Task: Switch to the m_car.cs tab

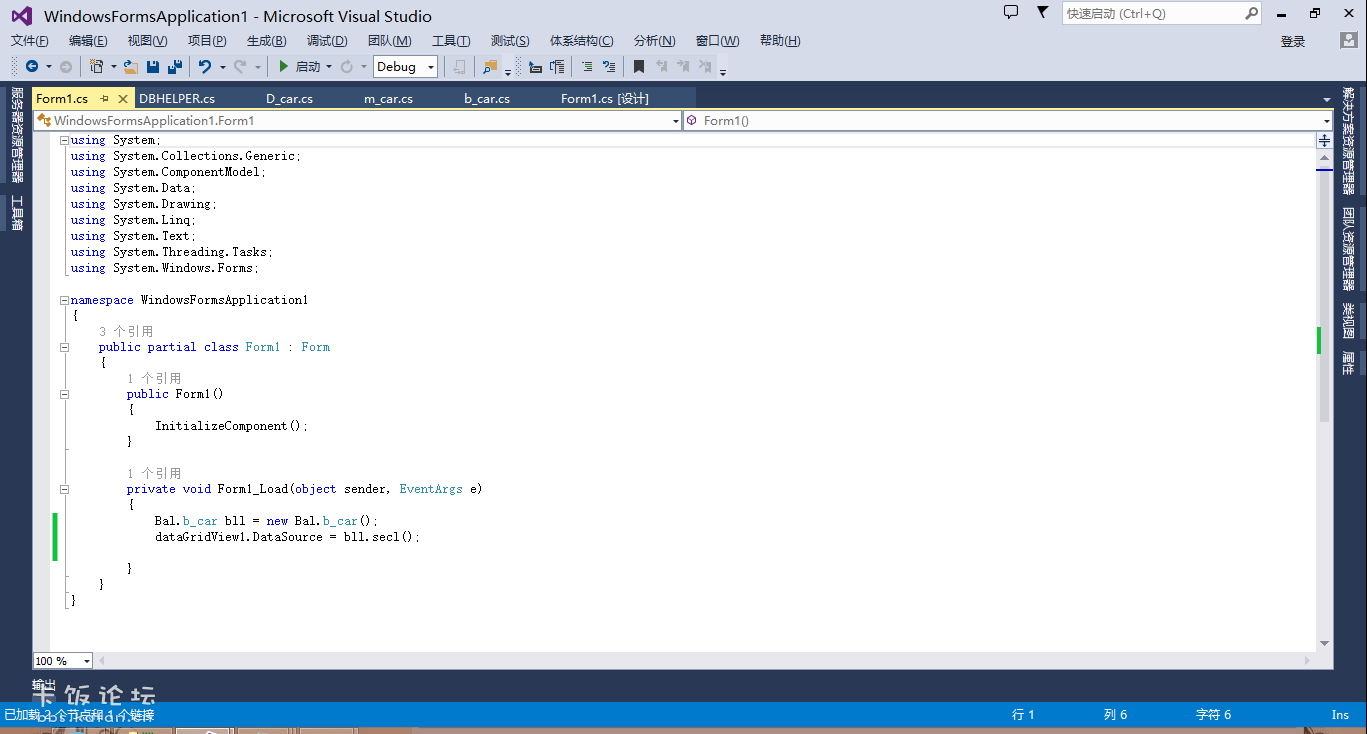Action: click(388, 99)
